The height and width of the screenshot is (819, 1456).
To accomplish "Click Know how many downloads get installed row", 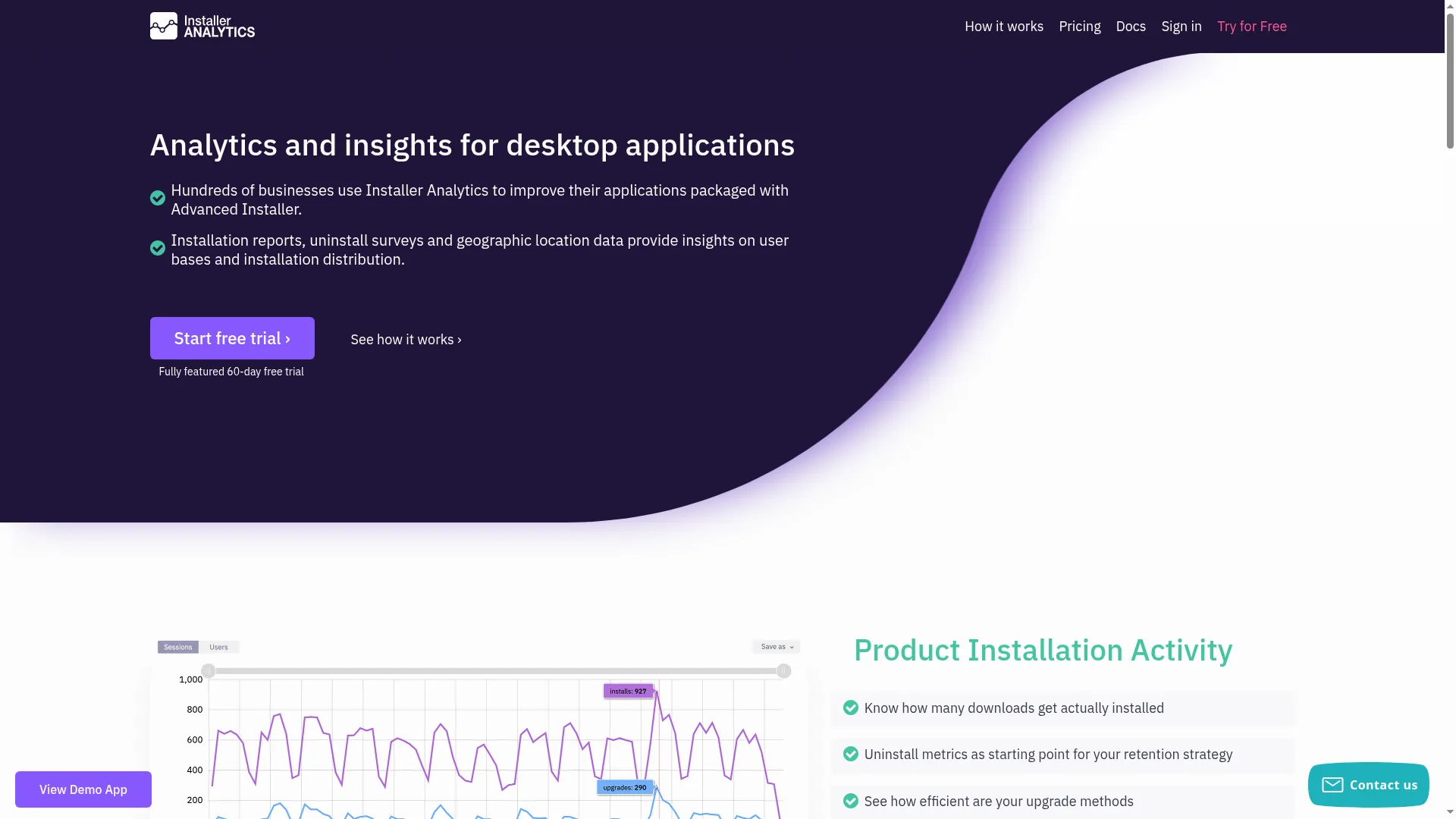I will pos(1063,708).
